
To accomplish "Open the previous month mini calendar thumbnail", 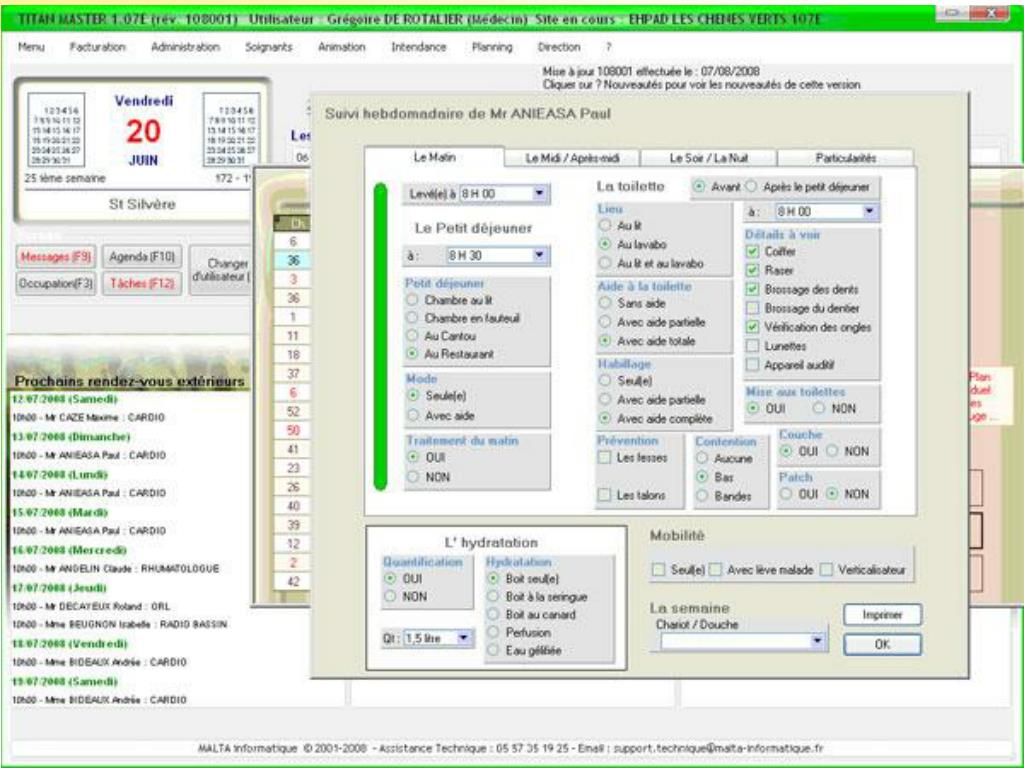I will point(56,130).
